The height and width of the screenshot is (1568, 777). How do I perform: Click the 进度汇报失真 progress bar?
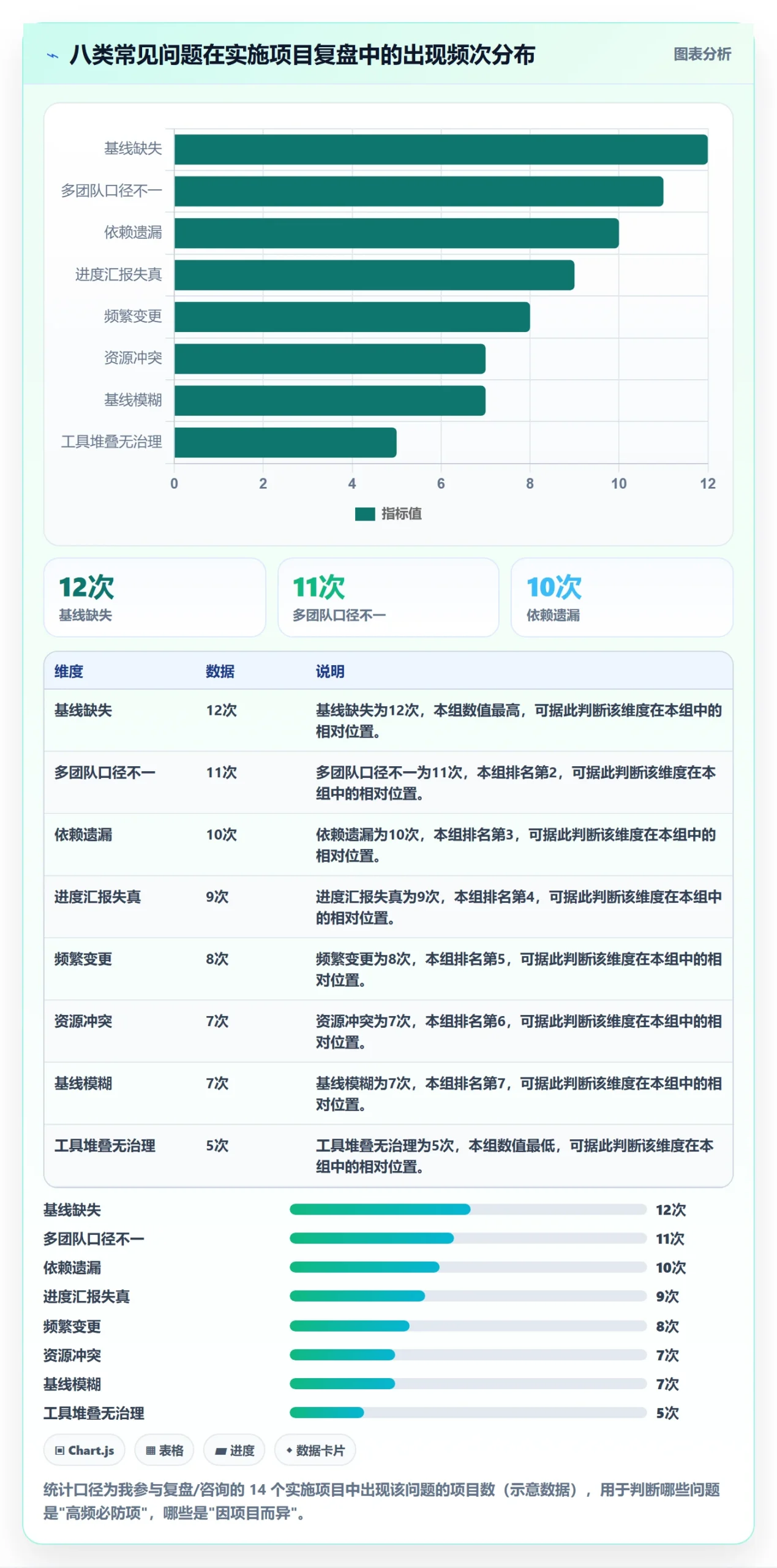(468, 1295)
